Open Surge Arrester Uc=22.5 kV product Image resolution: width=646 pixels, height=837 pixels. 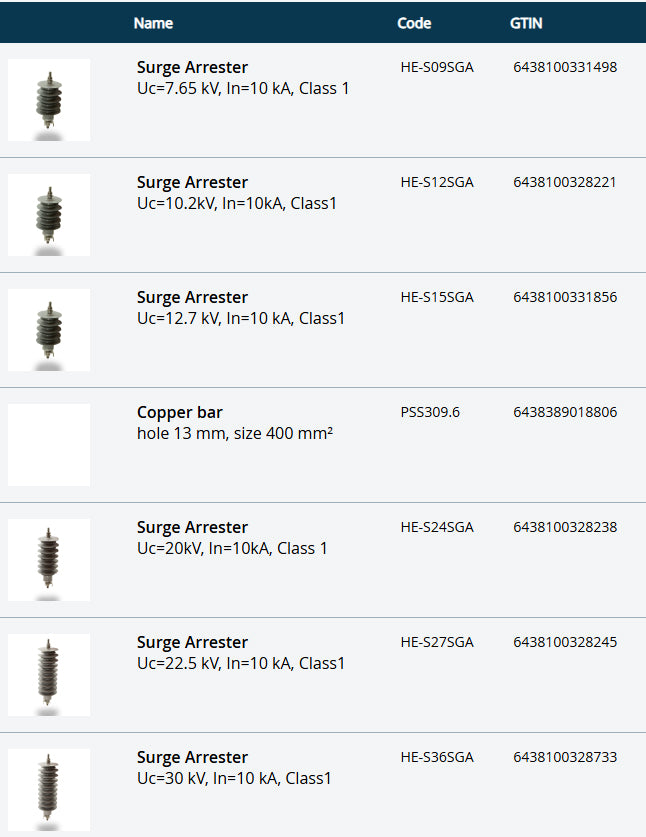tap(192, 643)
